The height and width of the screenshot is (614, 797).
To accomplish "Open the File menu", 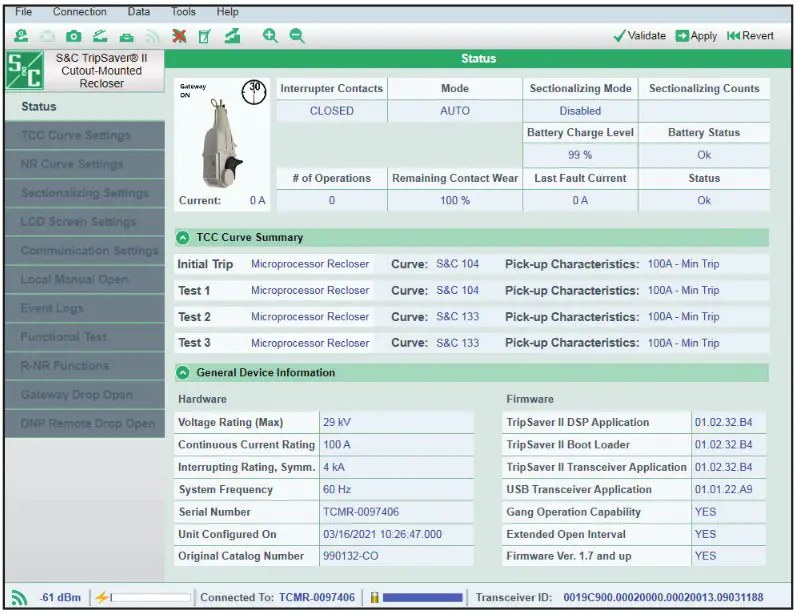I will (23, 12).
